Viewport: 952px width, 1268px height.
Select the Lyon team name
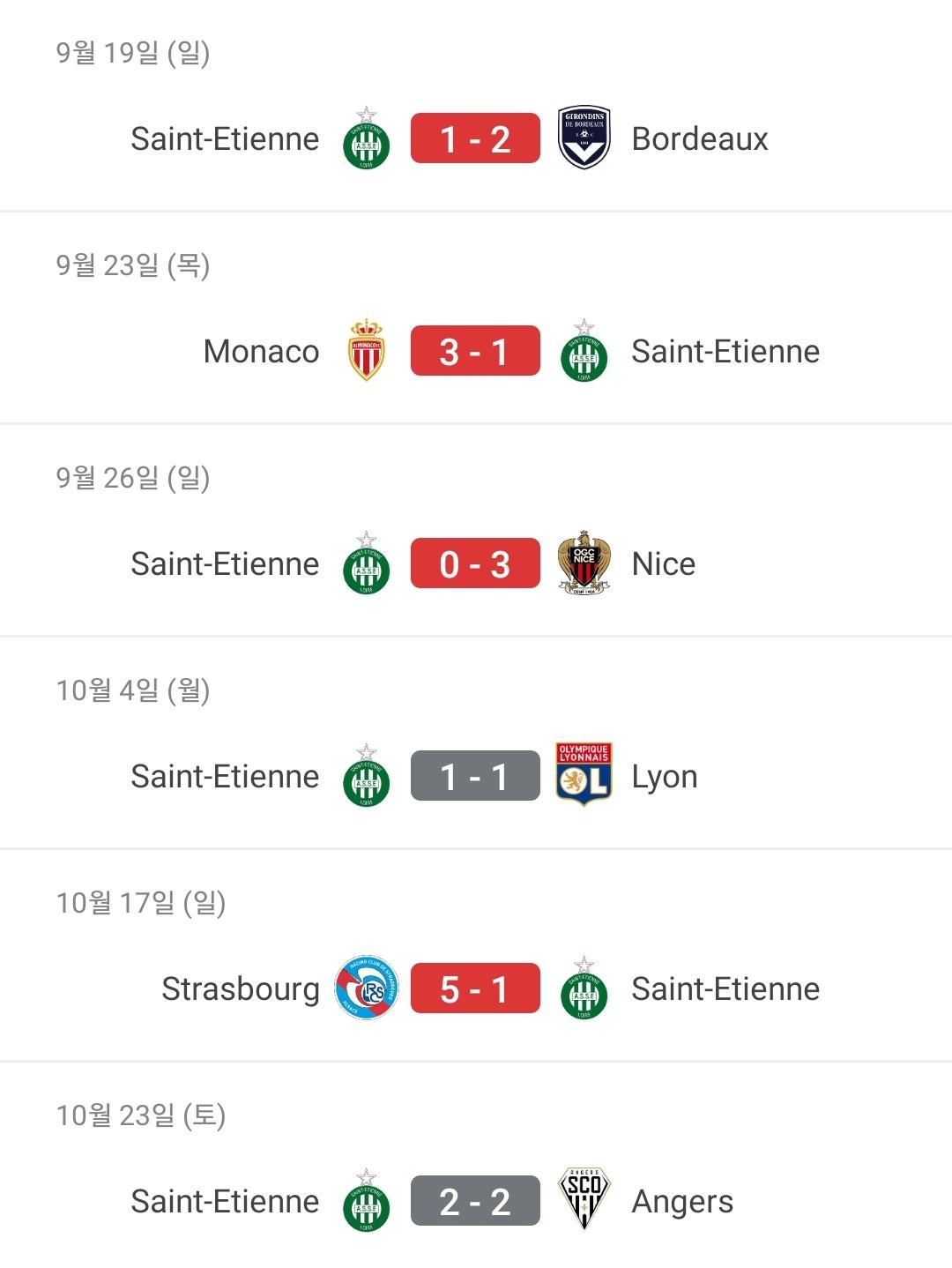[665, 778]
